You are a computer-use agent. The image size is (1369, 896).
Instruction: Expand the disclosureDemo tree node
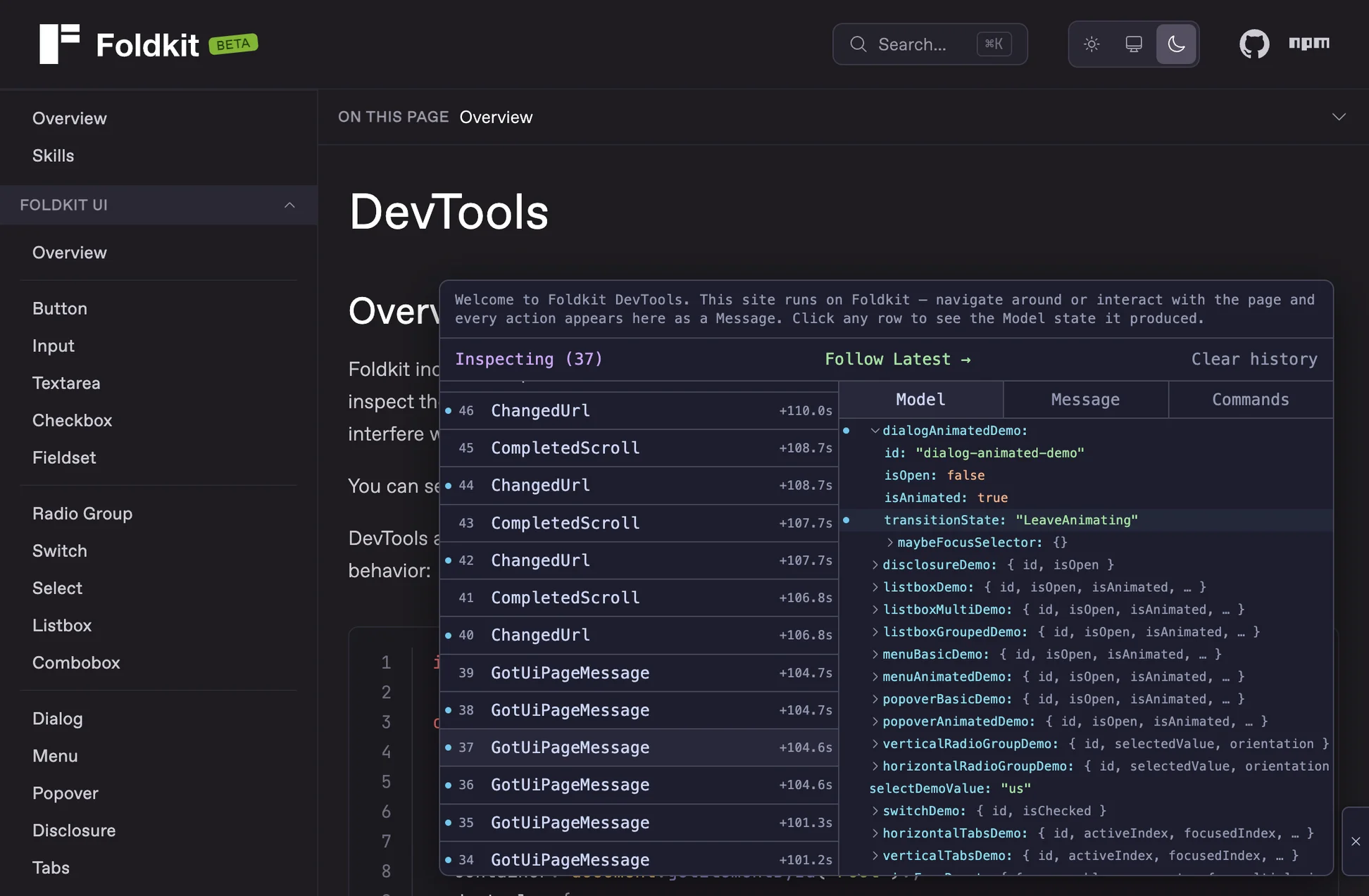pos(874,564)
